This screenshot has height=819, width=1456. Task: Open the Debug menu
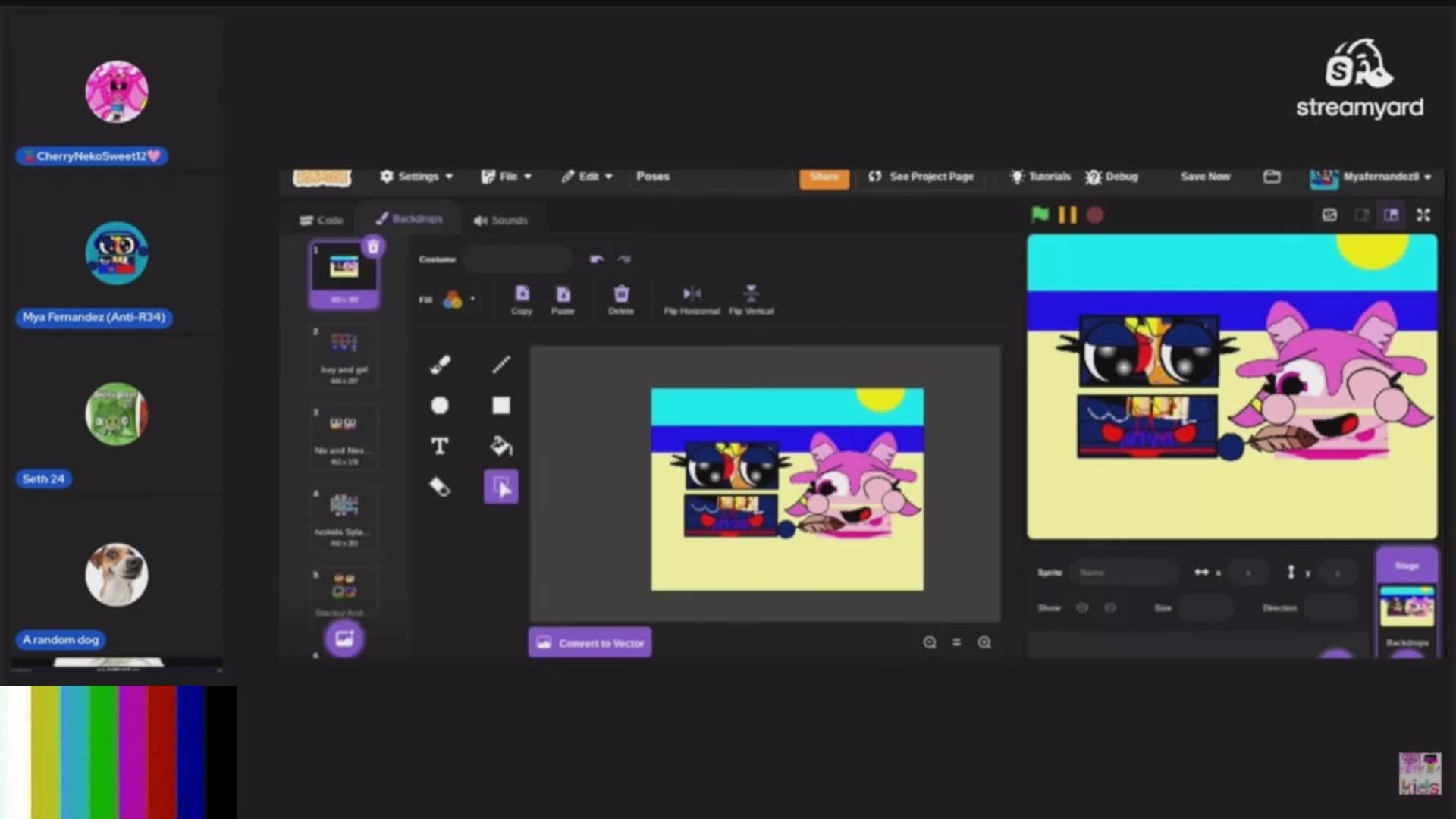(x=1112, y=177)
